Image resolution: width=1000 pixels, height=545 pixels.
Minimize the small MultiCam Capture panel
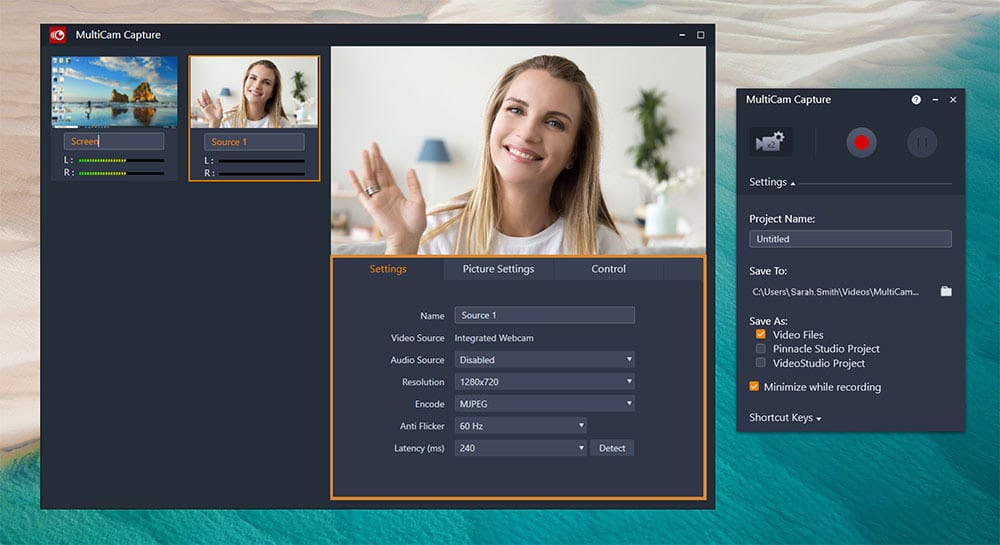(935, 99)
